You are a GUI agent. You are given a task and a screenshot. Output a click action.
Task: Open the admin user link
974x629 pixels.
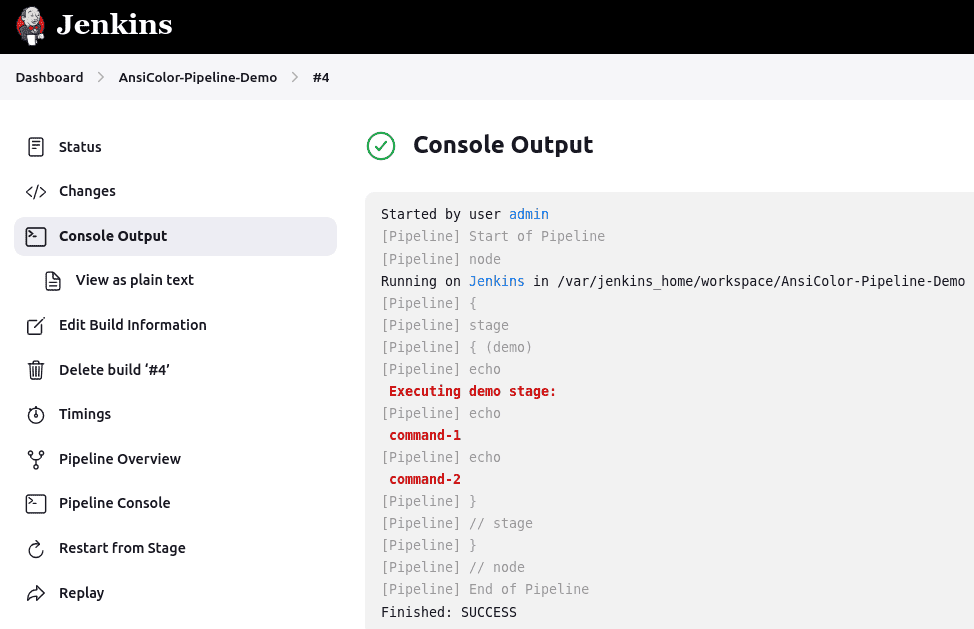[x=529, y=214]
